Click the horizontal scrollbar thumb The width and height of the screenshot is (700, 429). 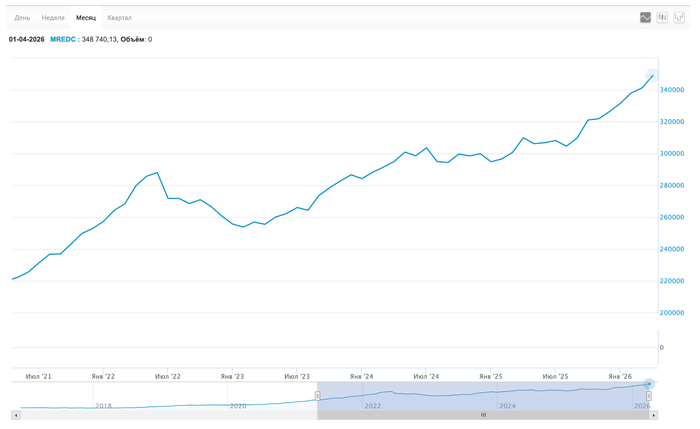point(484,414)
